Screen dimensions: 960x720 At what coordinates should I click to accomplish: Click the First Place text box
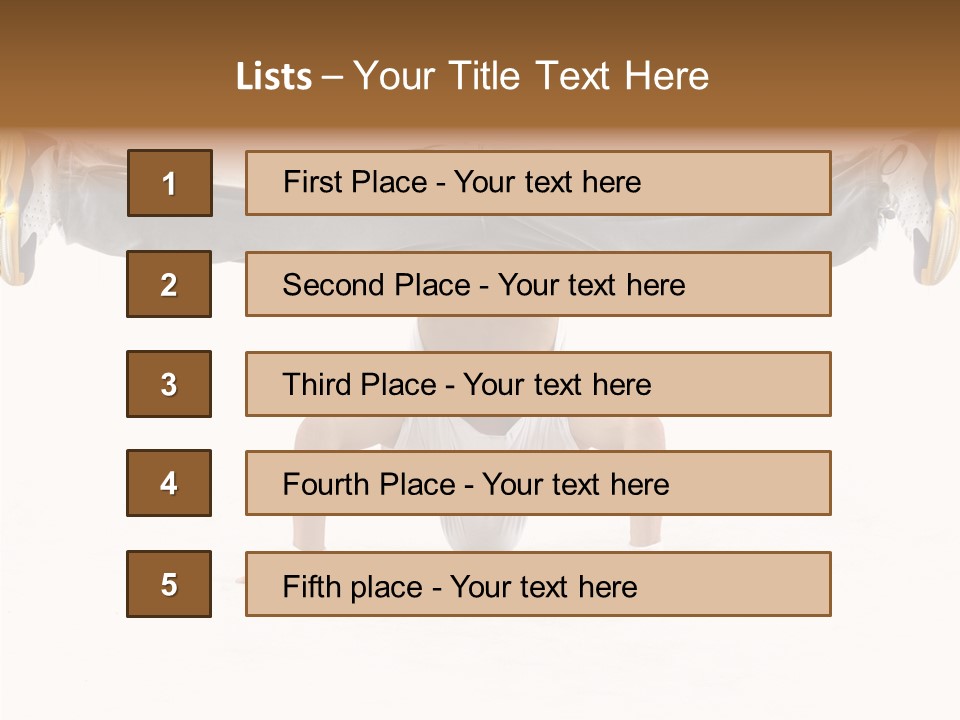coord(462,182)
